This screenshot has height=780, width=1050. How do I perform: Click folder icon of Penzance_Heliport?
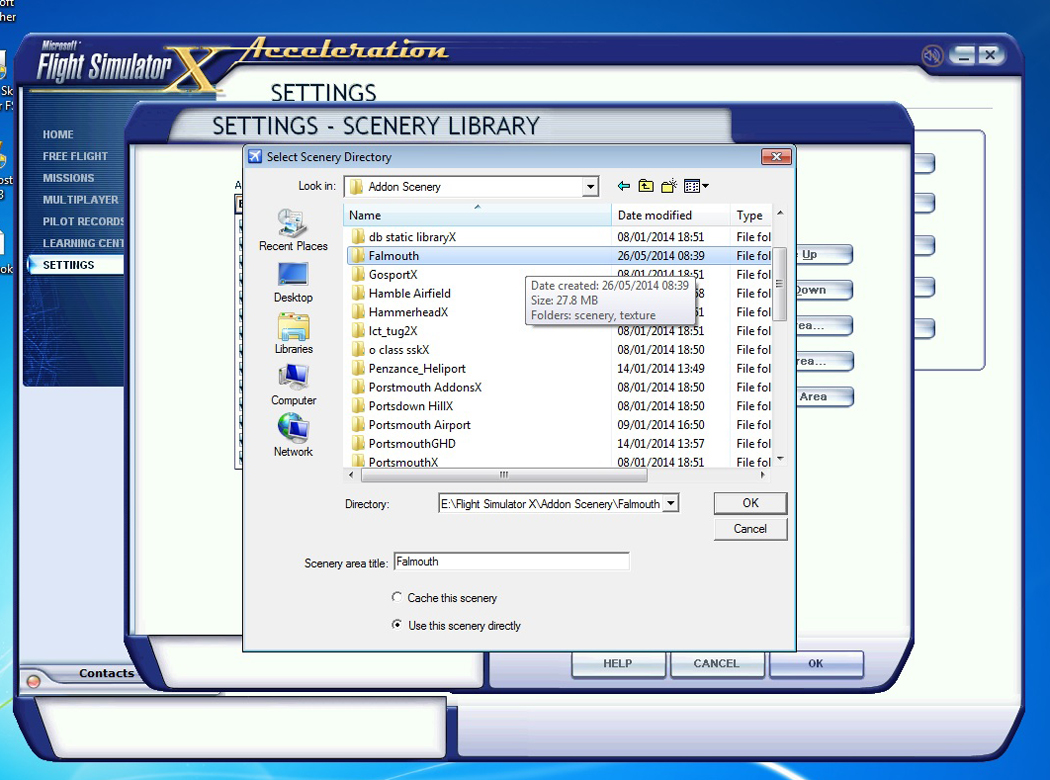coord(358,368)
